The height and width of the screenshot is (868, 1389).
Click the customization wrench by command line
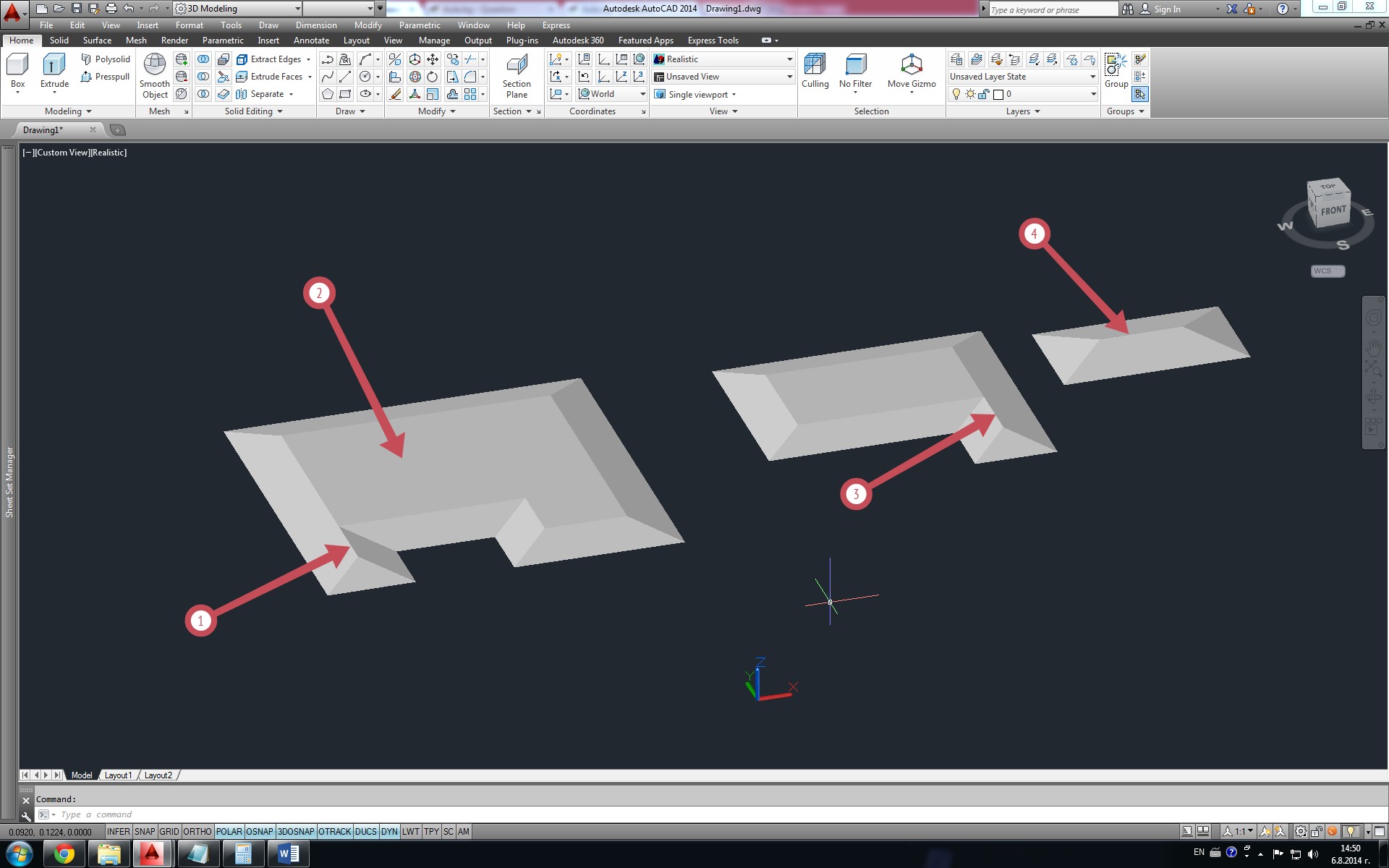tap(26, 815)
